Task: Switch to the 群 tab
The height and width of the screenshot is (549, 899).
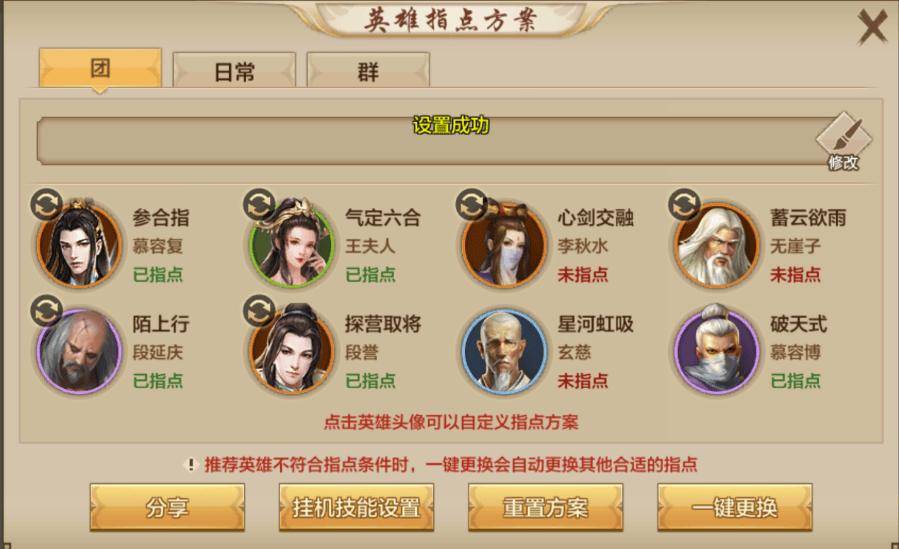Action: coord(368,71)
